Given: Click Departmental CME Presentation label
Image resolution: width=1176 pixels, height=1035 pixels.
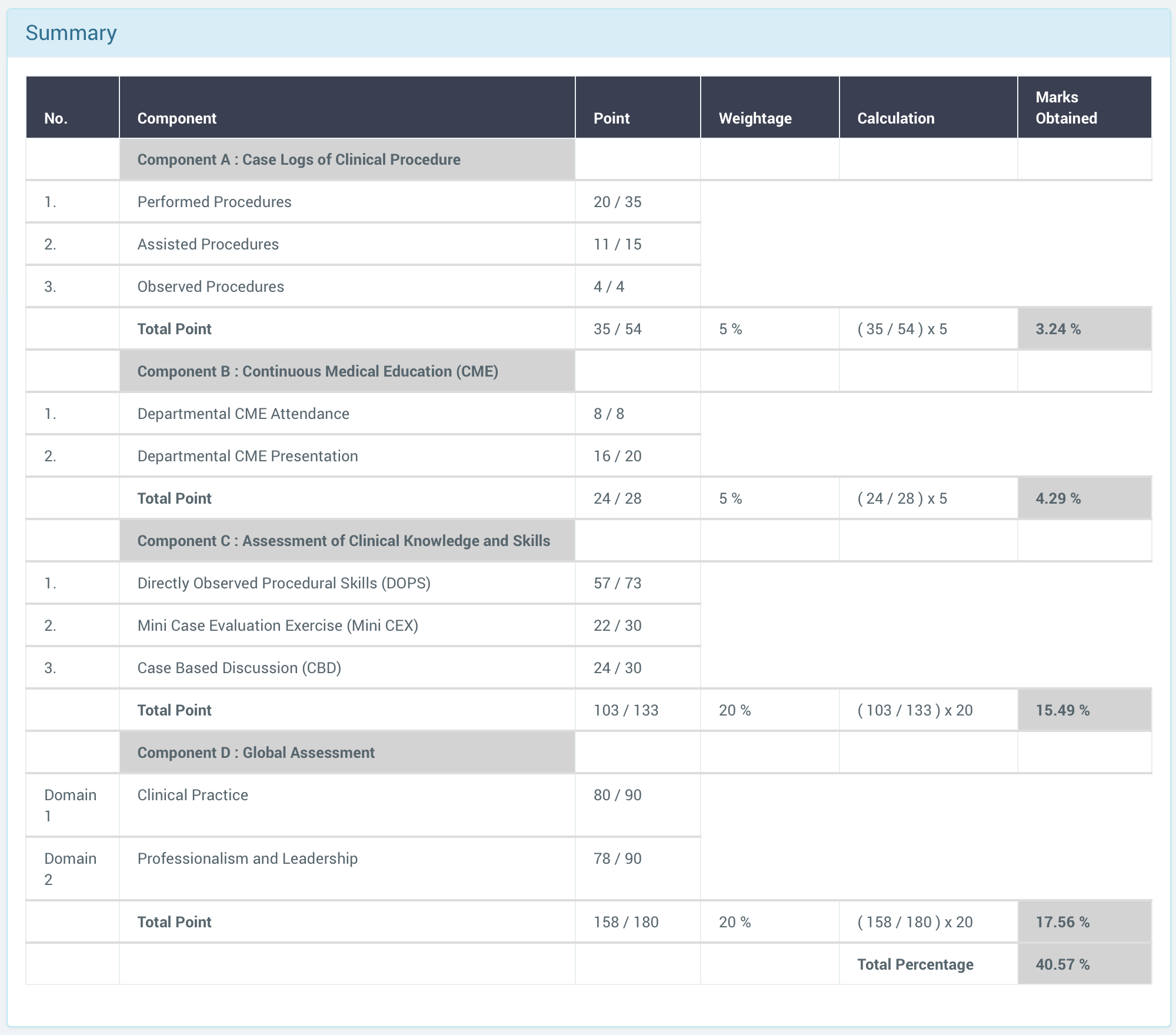Looking at the screenshot, I should pos(247,456).
